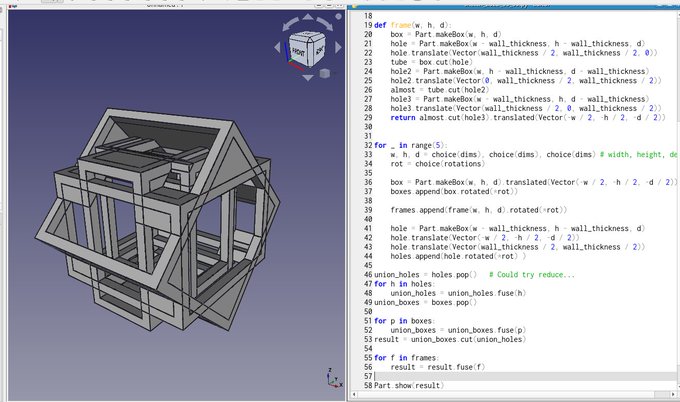
Task: Click the round dot beside the navigation cube
Action: tap(338, 16)
